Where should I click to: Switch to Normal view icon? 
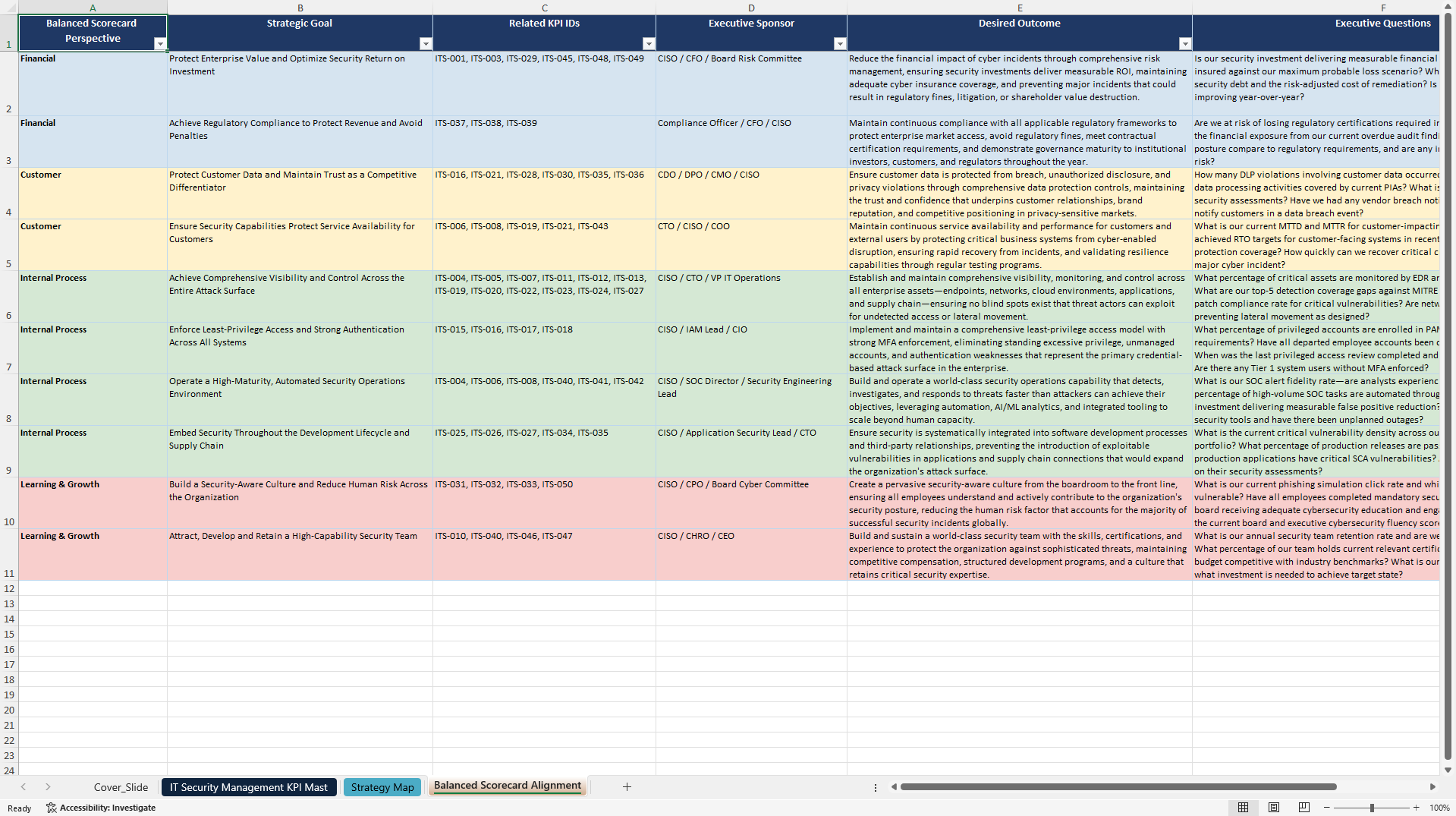pyautogui.click(x=1243, y=808)
